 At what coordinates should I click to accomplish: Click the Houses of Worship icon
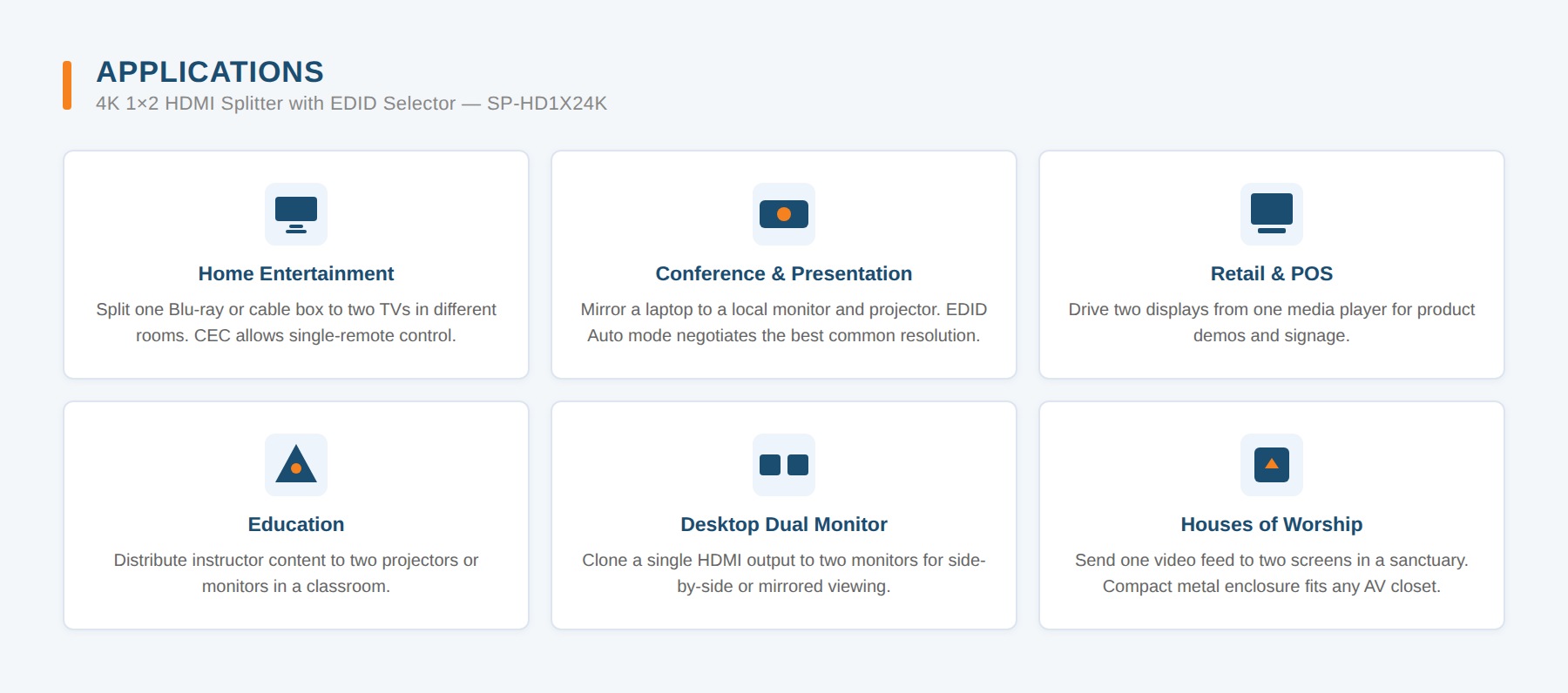coord(1272,465)
